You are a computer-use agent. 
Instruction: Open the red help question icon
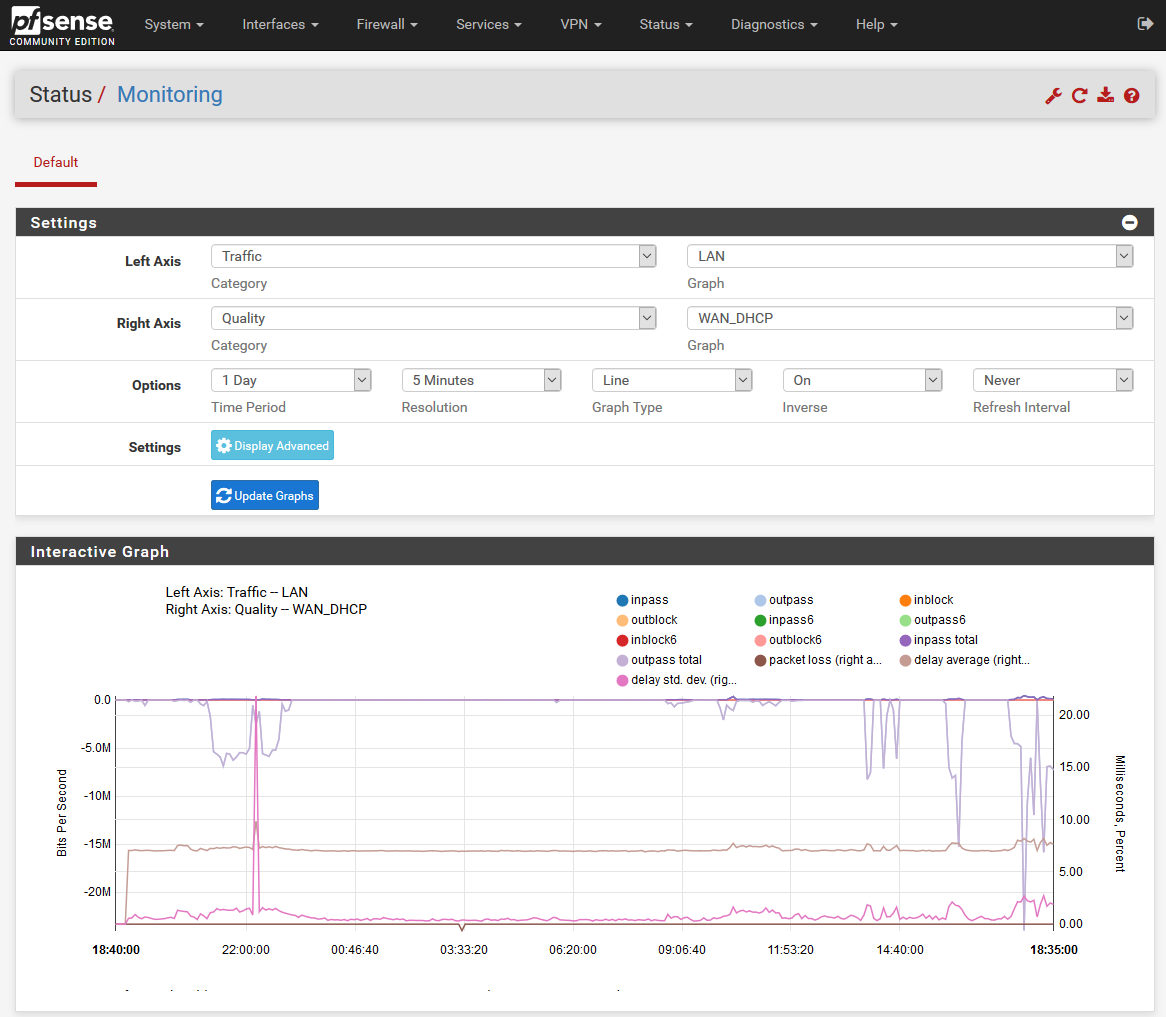(x=1131, y=96)
